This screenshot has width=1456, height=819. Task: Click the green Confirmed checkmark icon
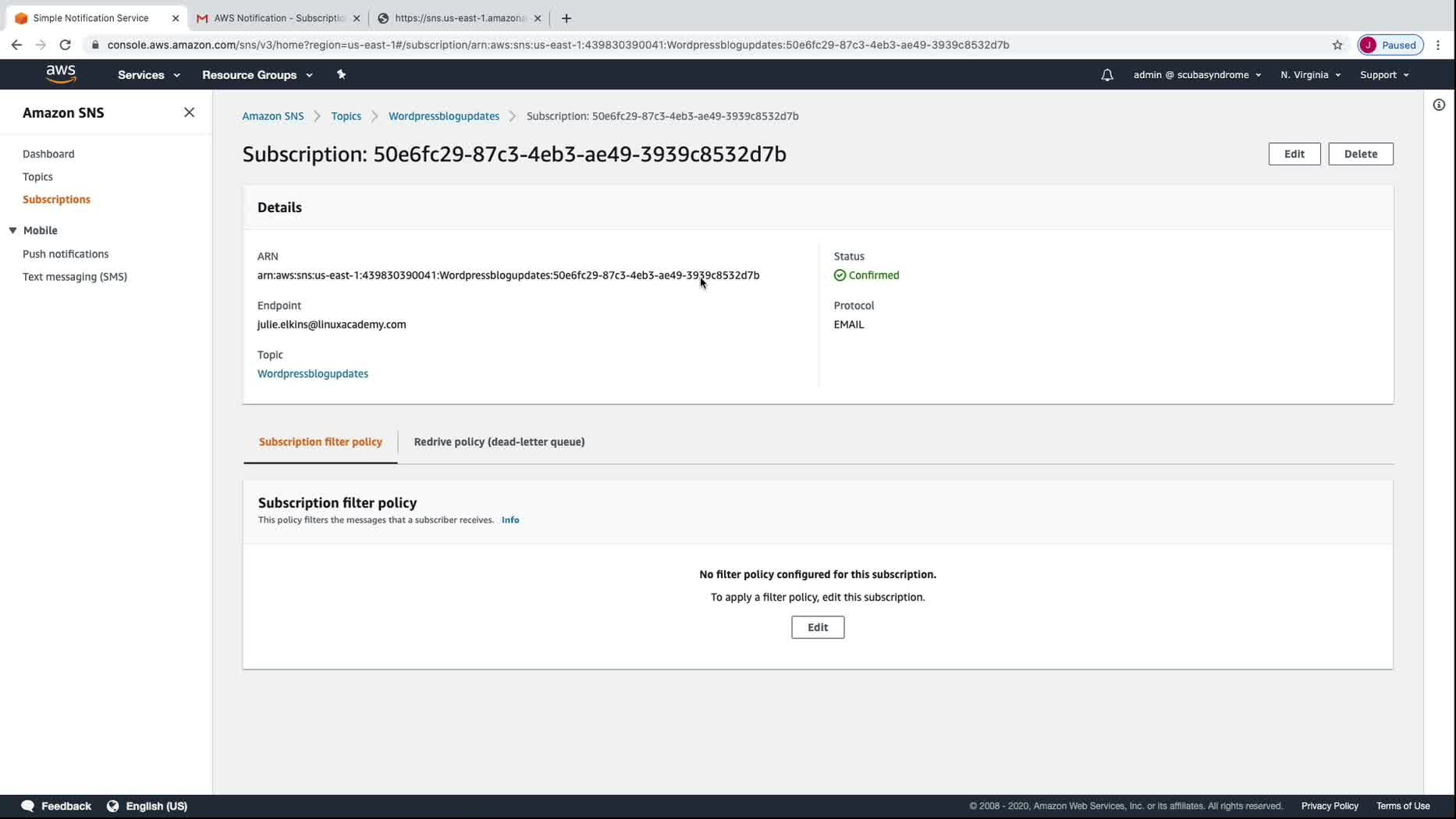tap(840, 275)
